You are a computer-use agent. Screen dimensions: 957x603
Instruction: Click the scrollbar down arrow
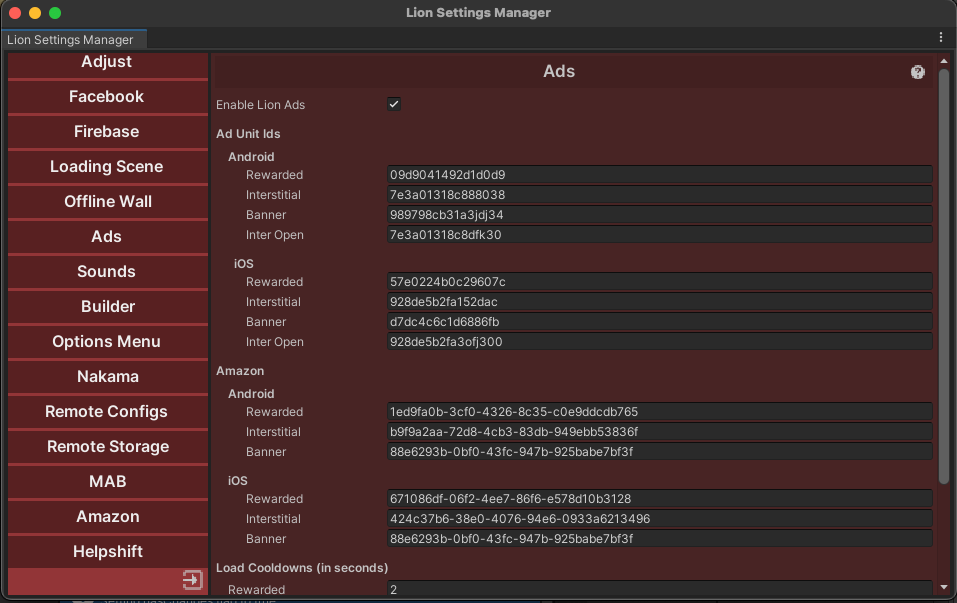(944, 587)
